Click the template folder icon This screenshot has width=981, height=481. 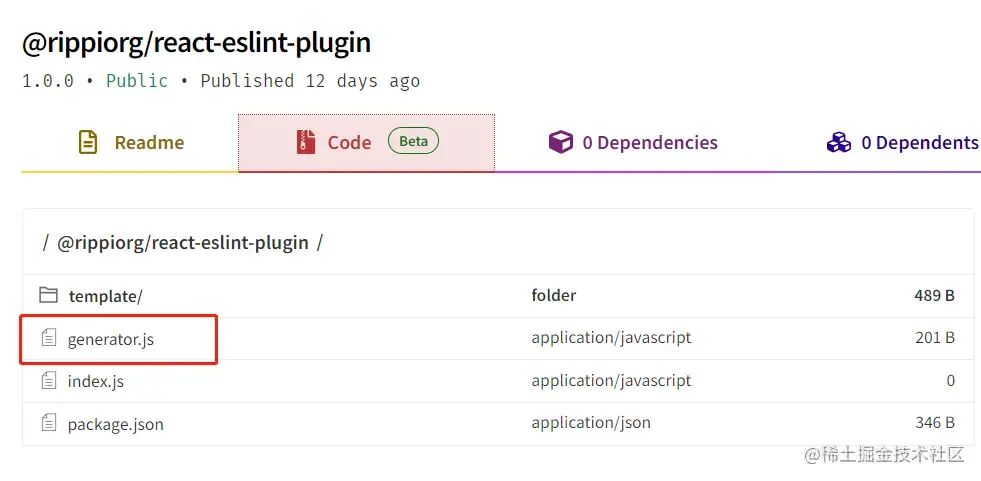(x=48, y=295)
